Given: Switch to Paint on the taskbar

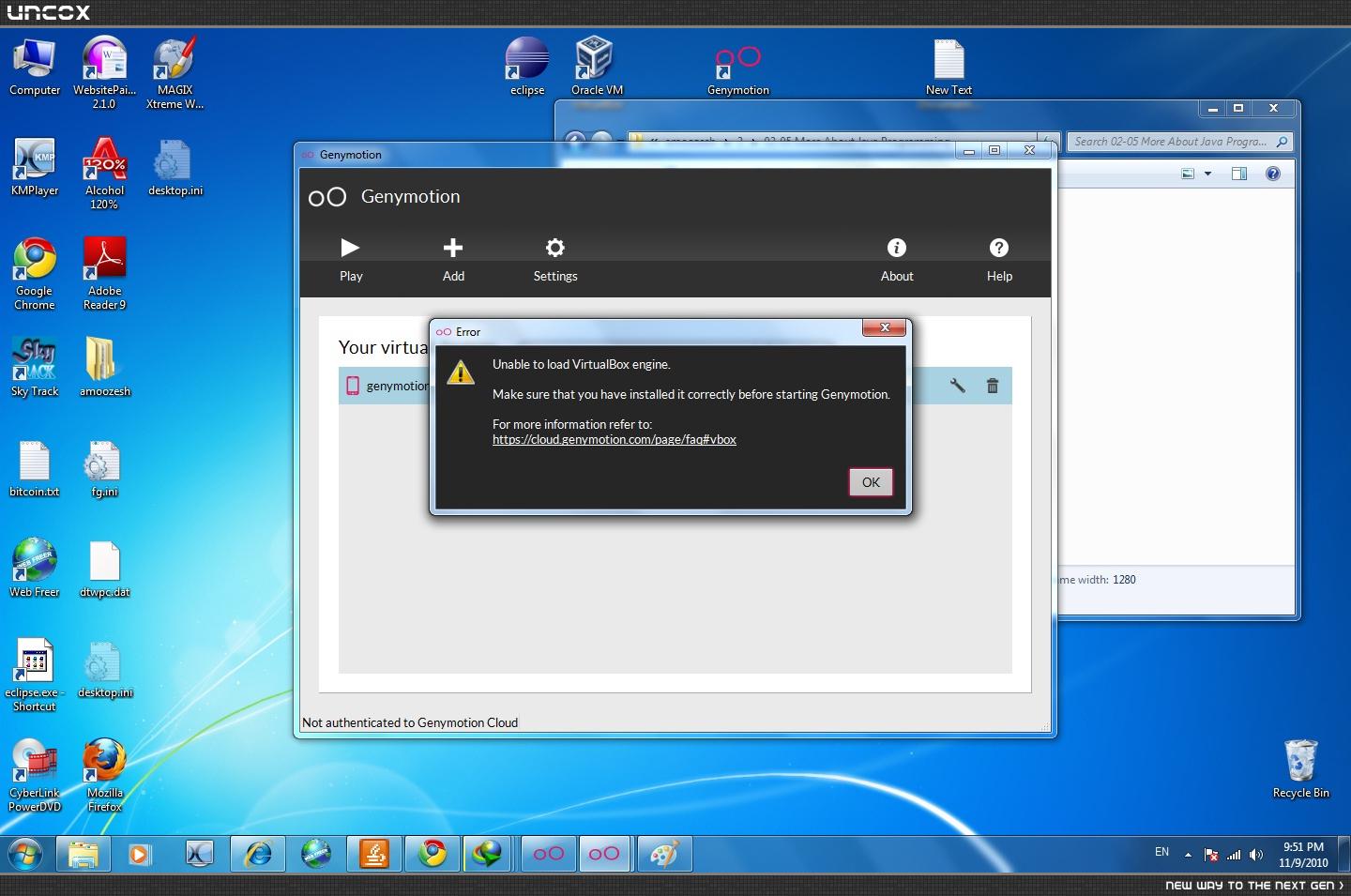Looking at the screenshot, I should pyautogui.click(x=664, y=854).
